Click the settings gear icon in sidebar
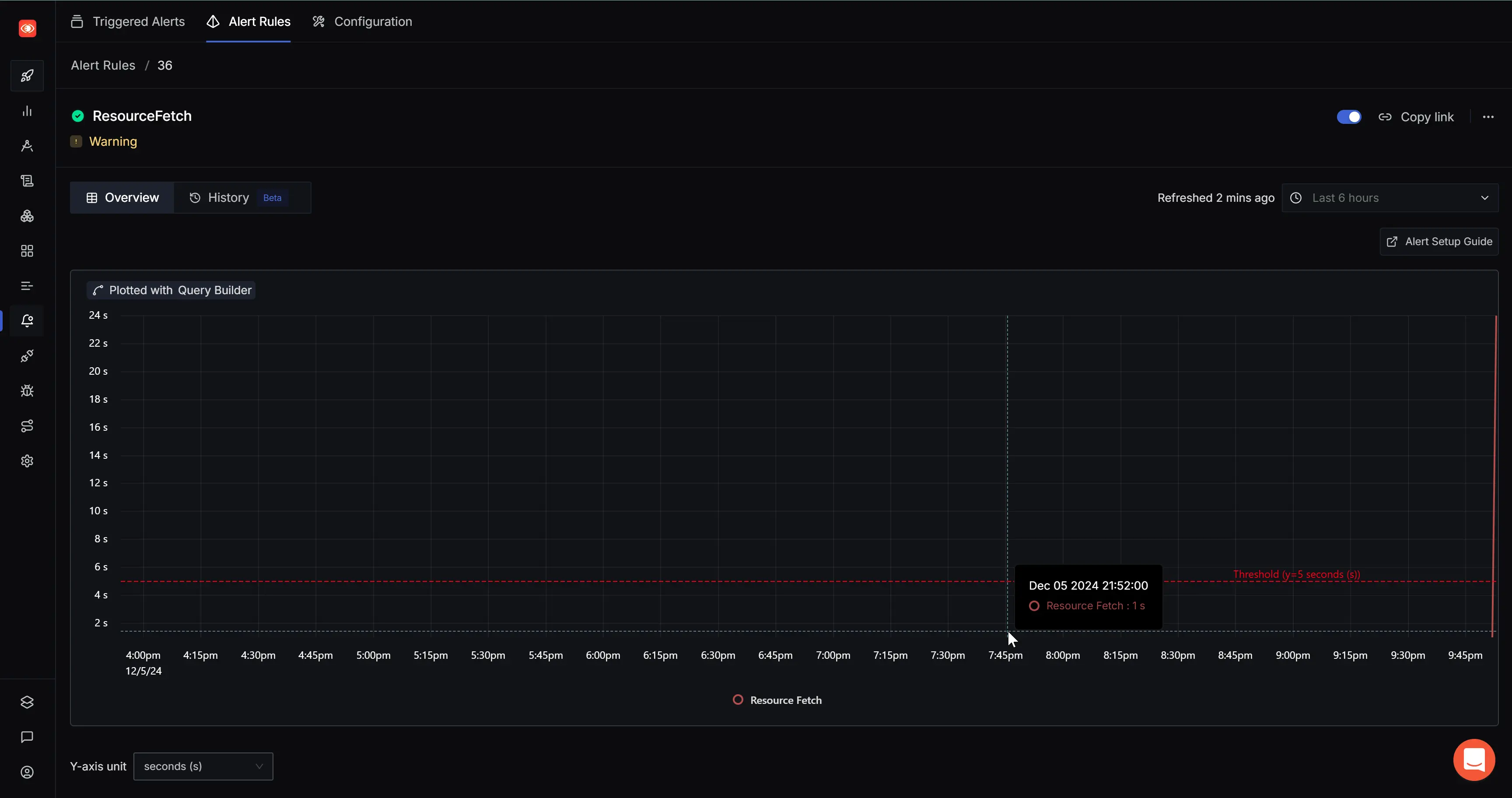Viewport: 1512px width, 798px height. (x=27, y=461)
